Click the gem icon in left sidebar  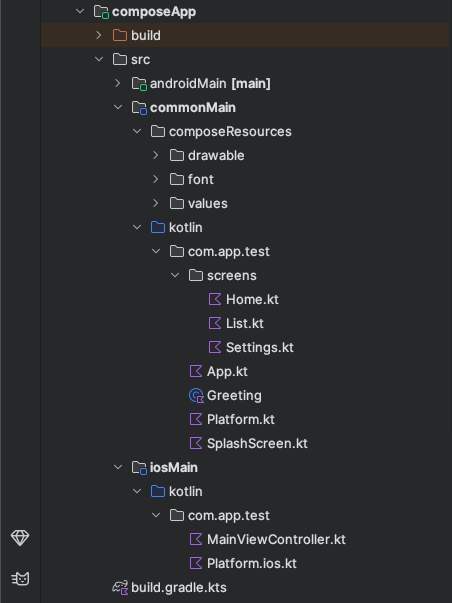(20, 538)
